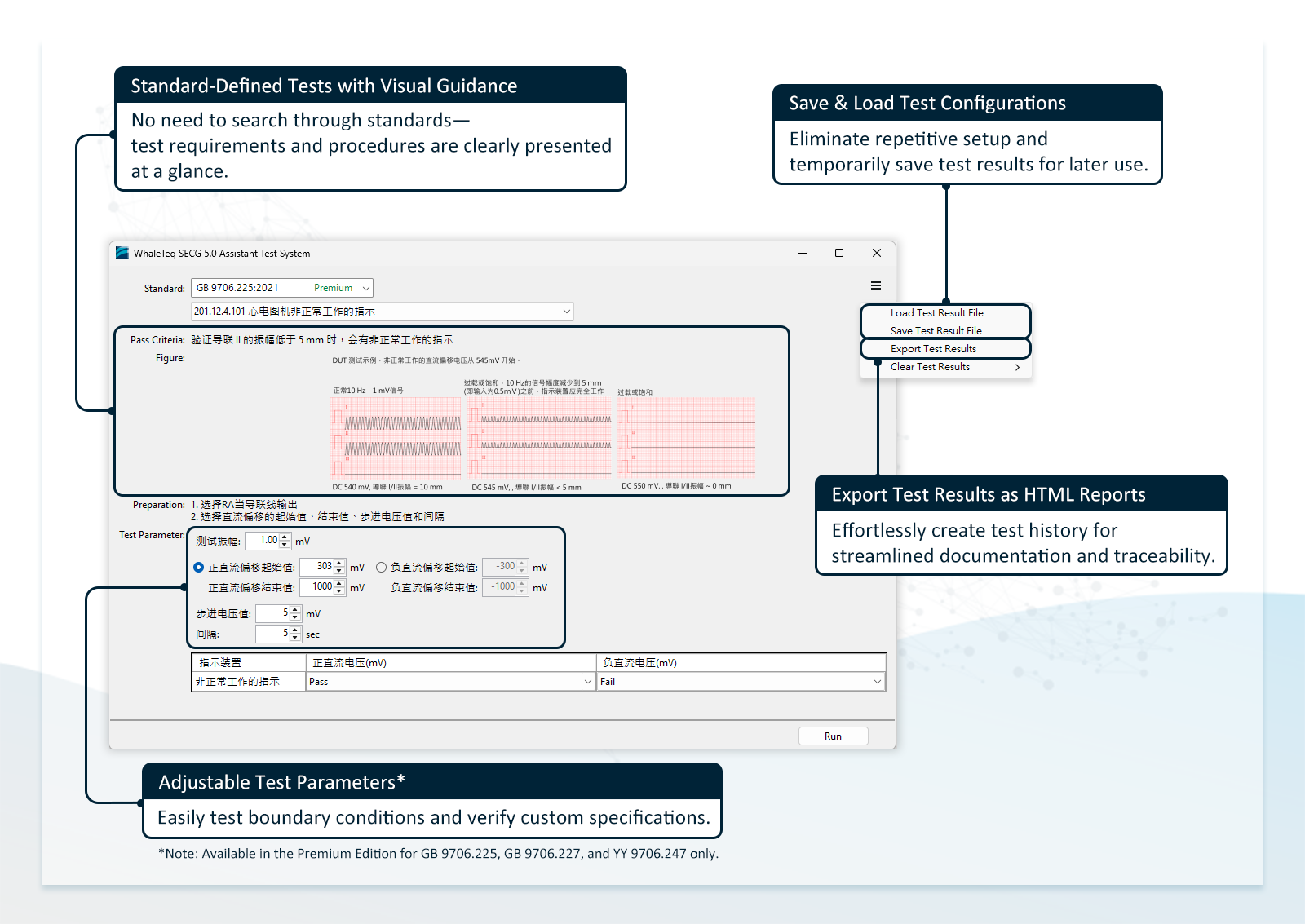Decrease 间隔 with its down arrow
1305x924 pixels.
295,637
